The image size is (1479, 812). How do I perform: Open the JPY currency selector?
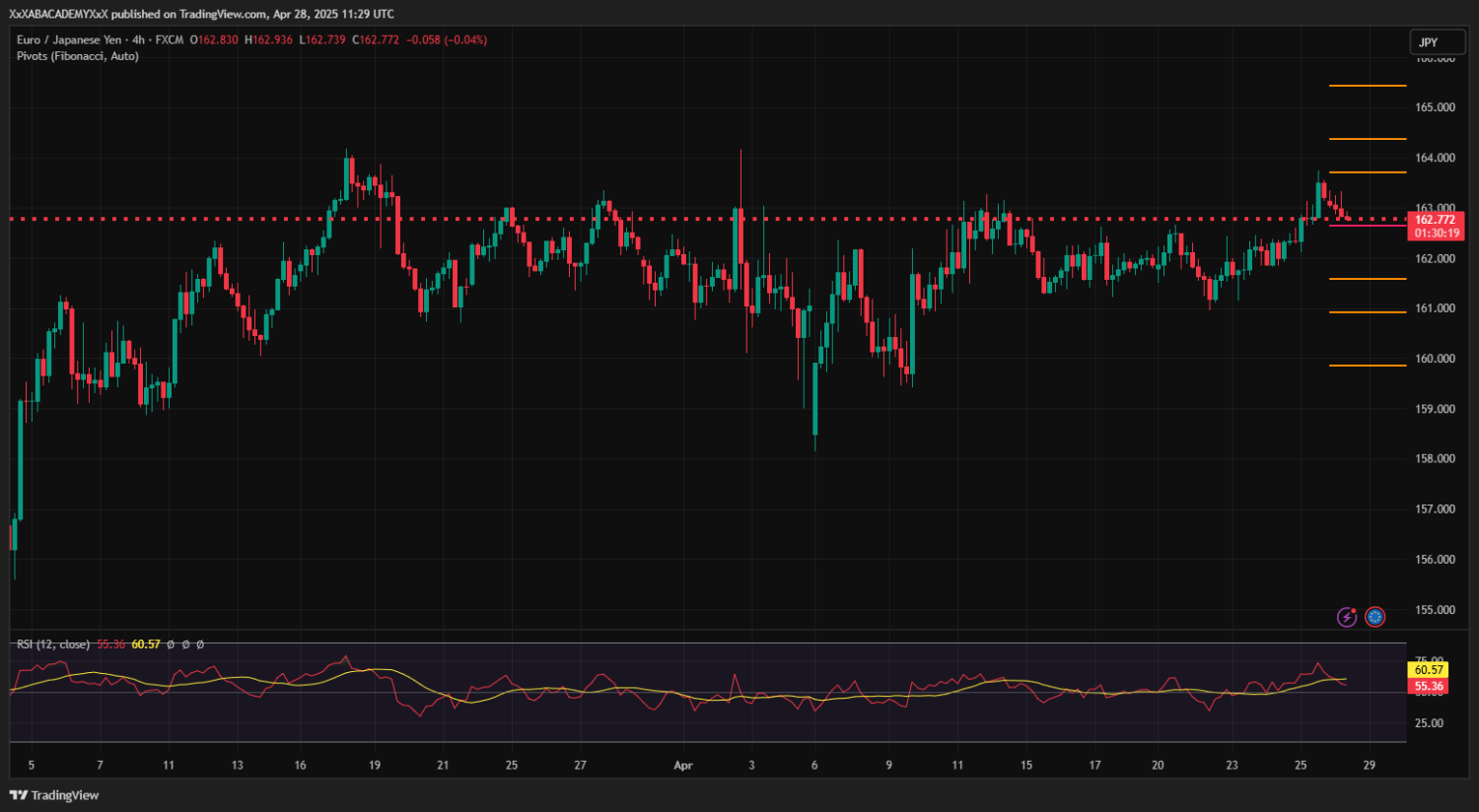click(1437, 42)
